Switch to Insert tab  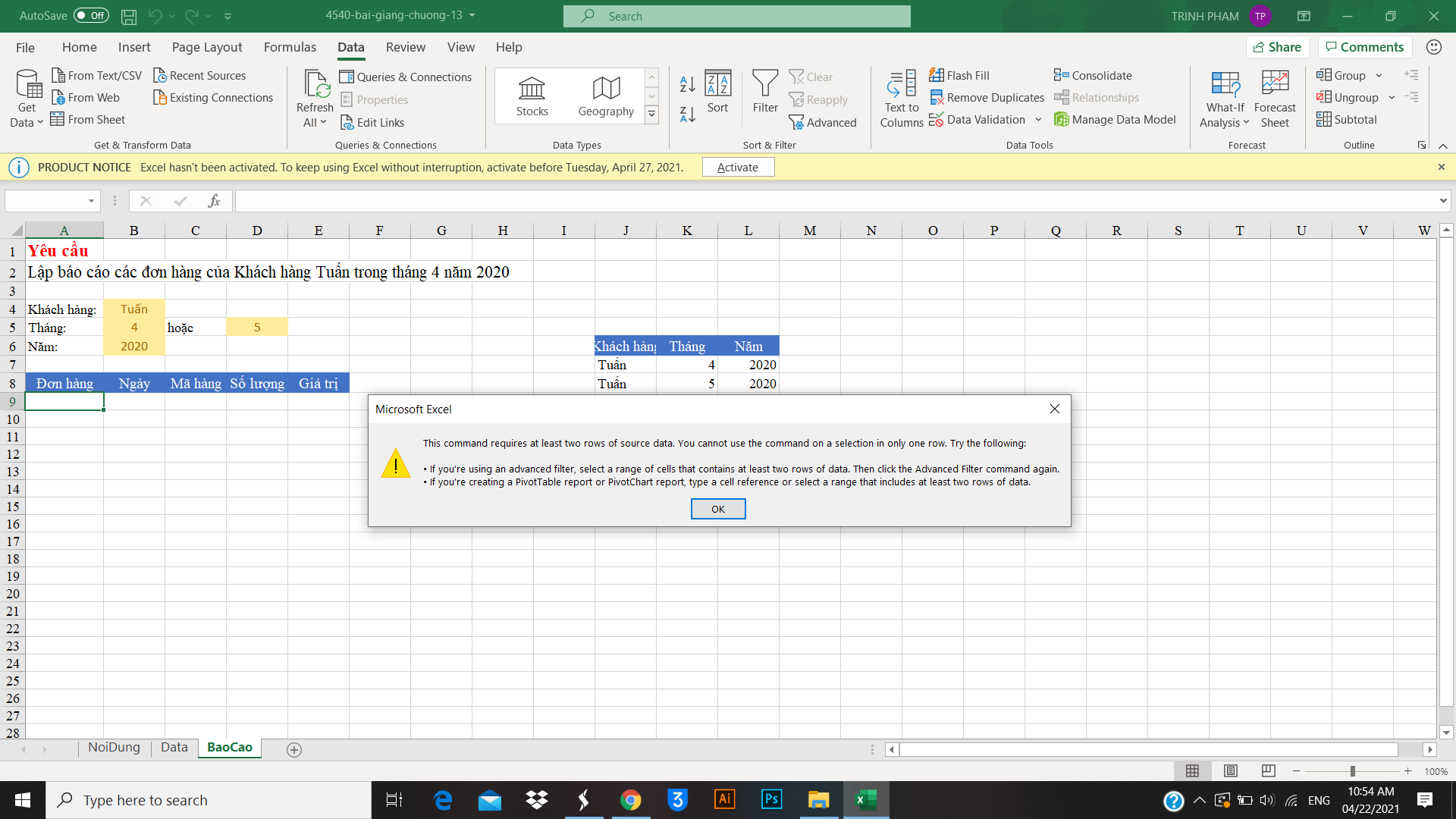134,47
